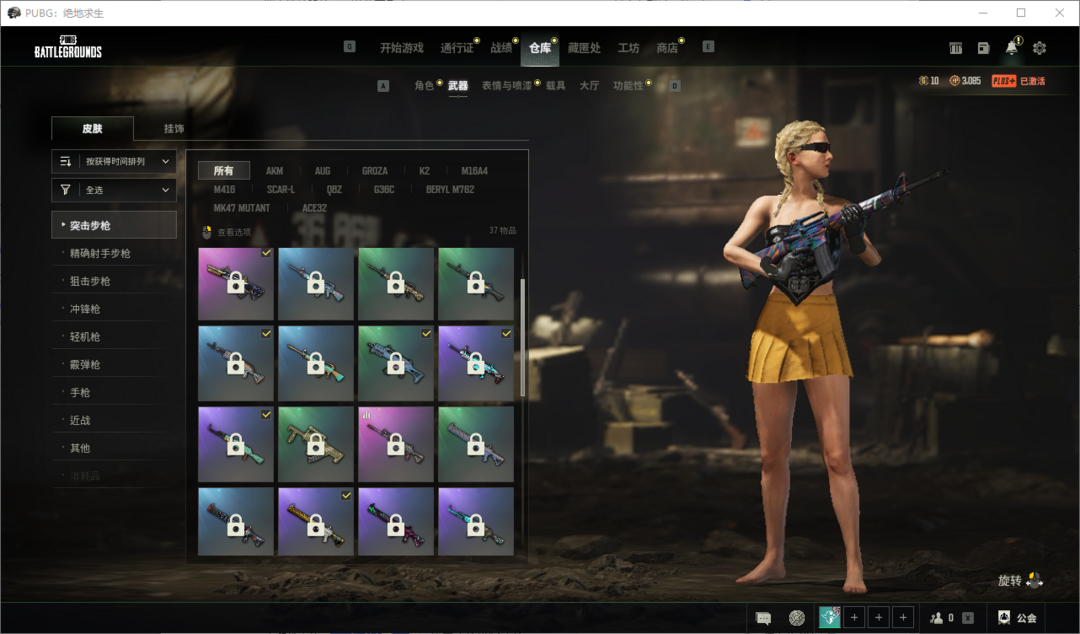1080x634 pixels.
Task: Select the green skin with checkmark
Action: click(x=396, y=363)
